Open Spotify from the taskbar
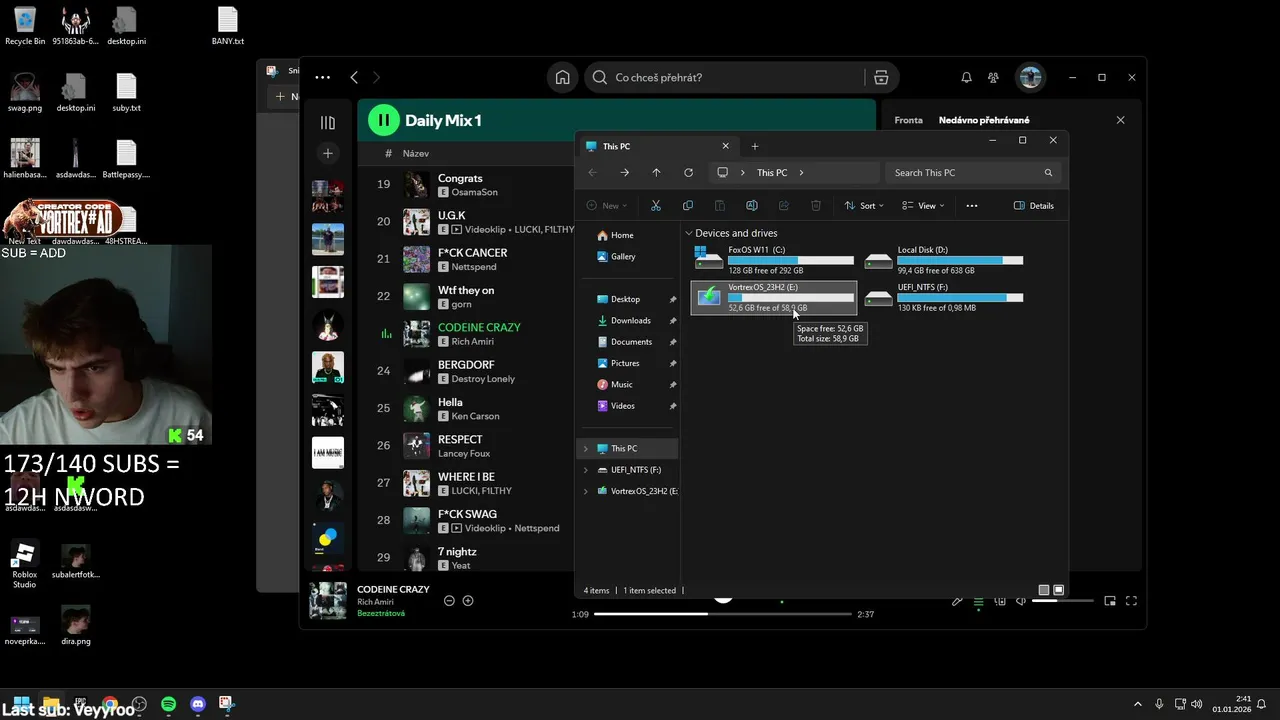 pos(169,704)
